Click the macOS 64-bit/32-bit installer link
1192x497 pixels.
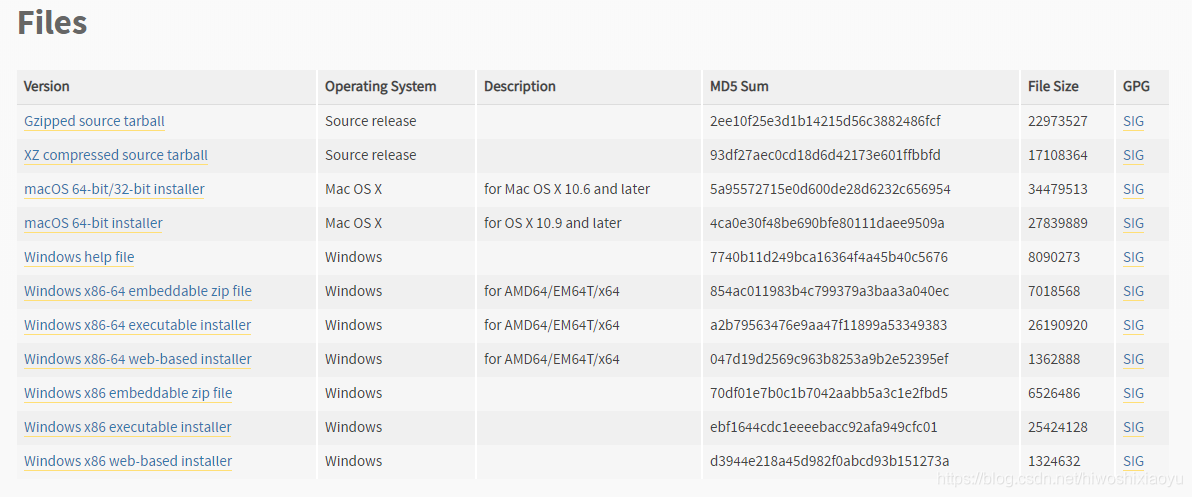(x=114, y=188)
